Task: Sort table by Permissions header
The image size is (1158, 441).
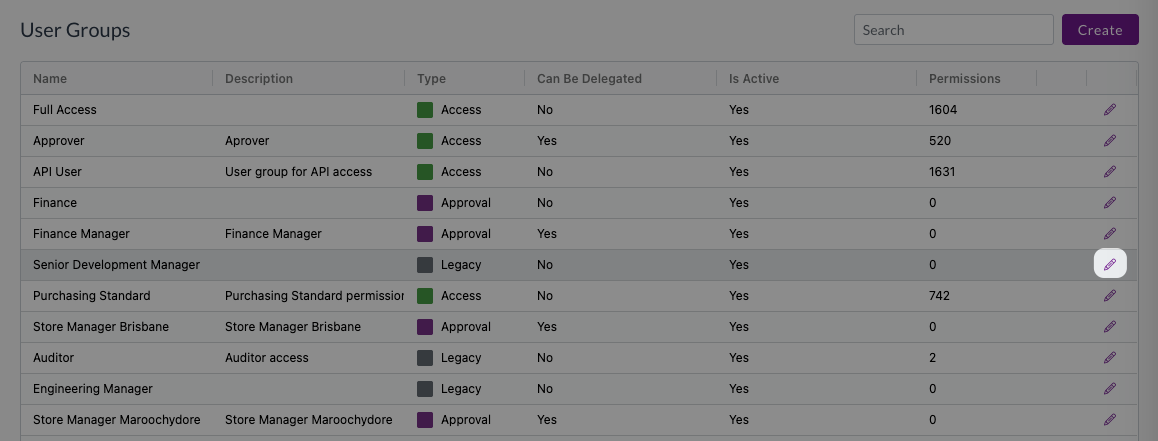Action: coord(965,78)
